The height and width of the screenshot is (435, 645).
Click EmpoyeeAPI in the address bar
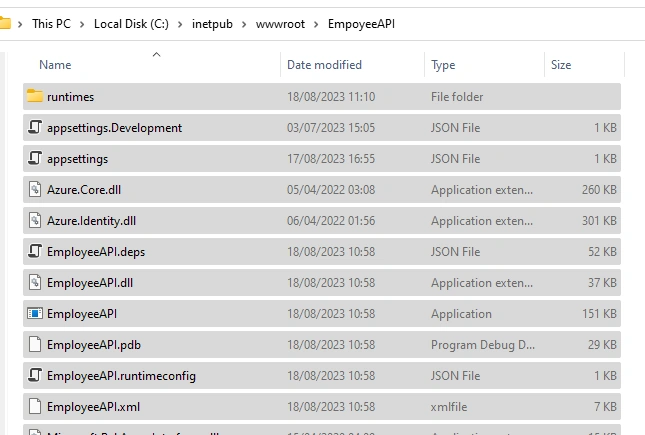tap(361, 24)
